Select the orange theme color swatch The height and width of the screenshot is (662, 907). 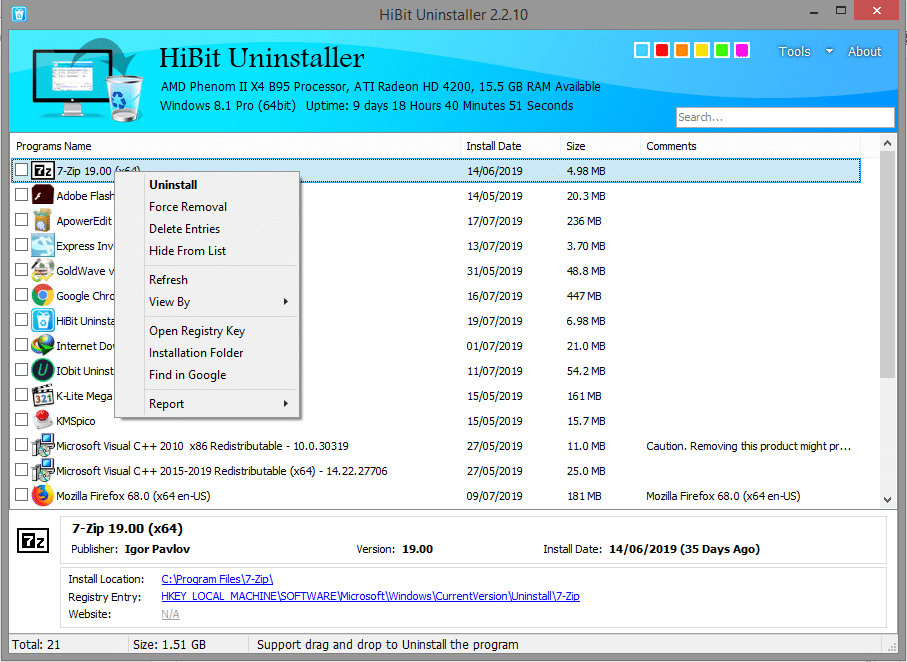682,50
